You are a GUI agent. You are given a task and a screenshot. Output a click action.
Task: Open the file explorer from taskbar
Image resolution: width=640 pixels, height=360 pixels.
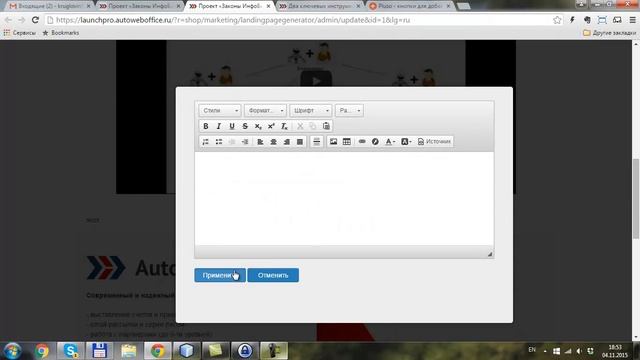click(x=129, y=351)
